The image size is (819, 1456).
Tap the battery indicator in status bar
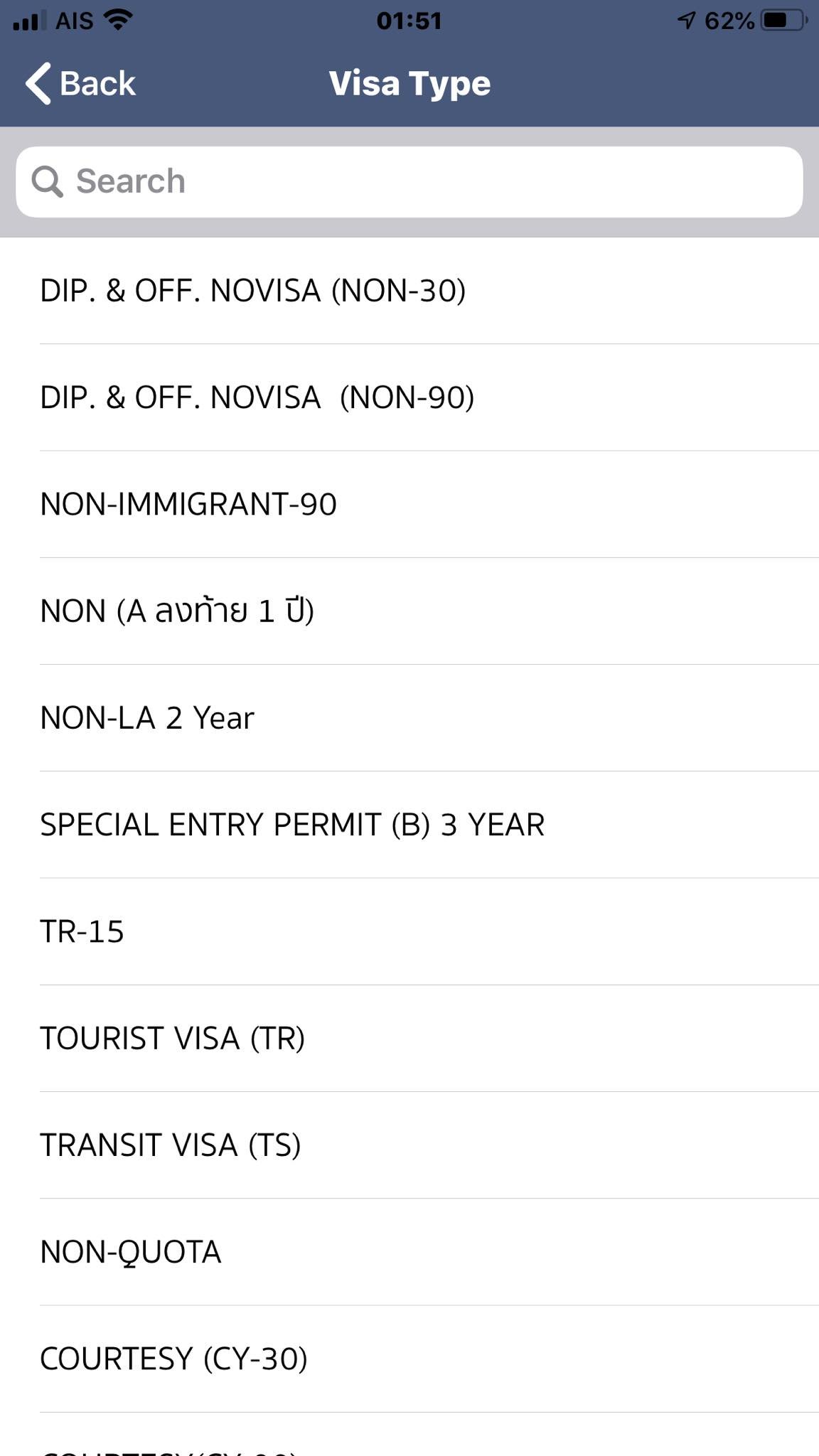(784, 21)
